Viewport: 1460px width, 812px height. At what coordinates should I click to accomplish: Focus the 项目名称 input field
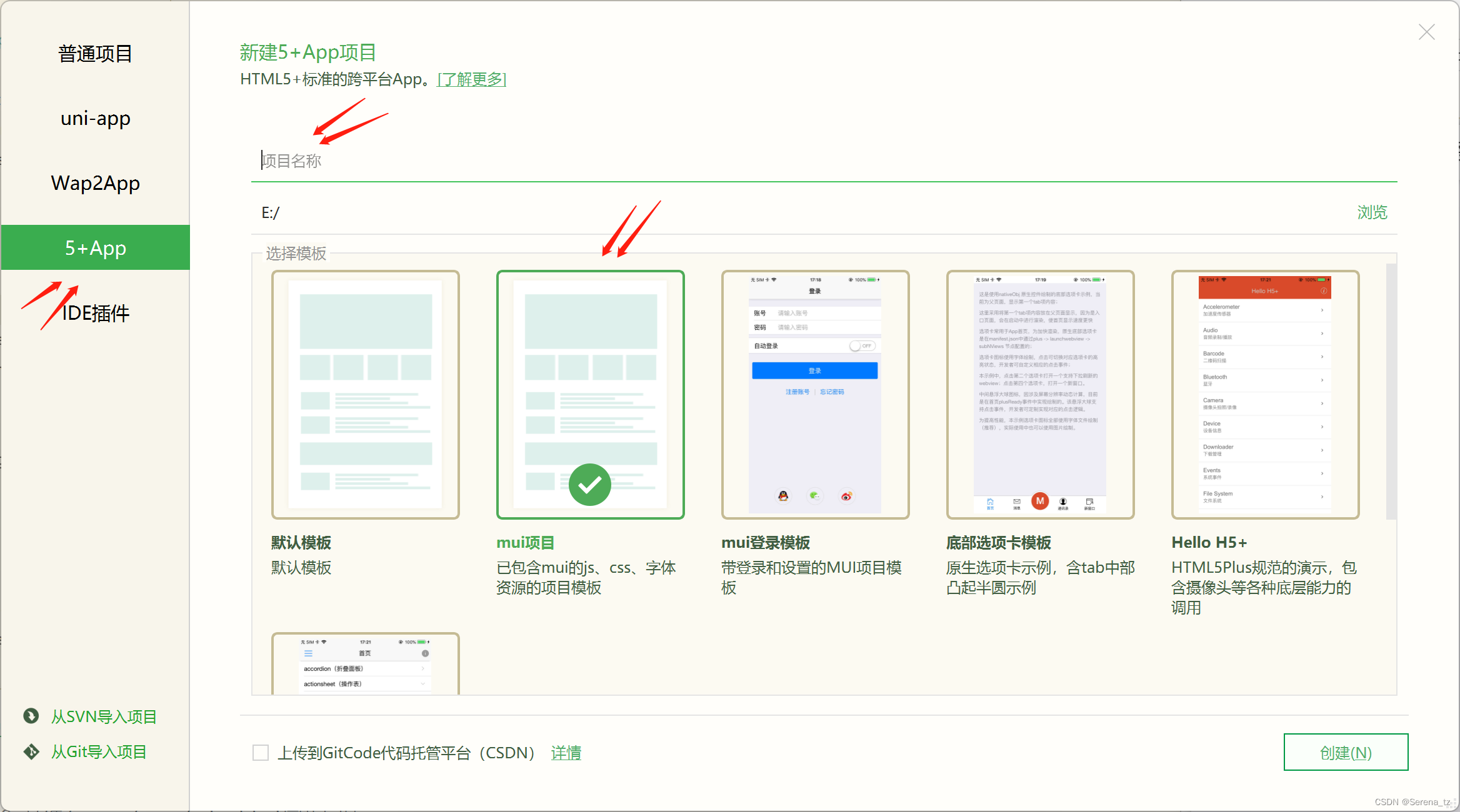point(824,161)
